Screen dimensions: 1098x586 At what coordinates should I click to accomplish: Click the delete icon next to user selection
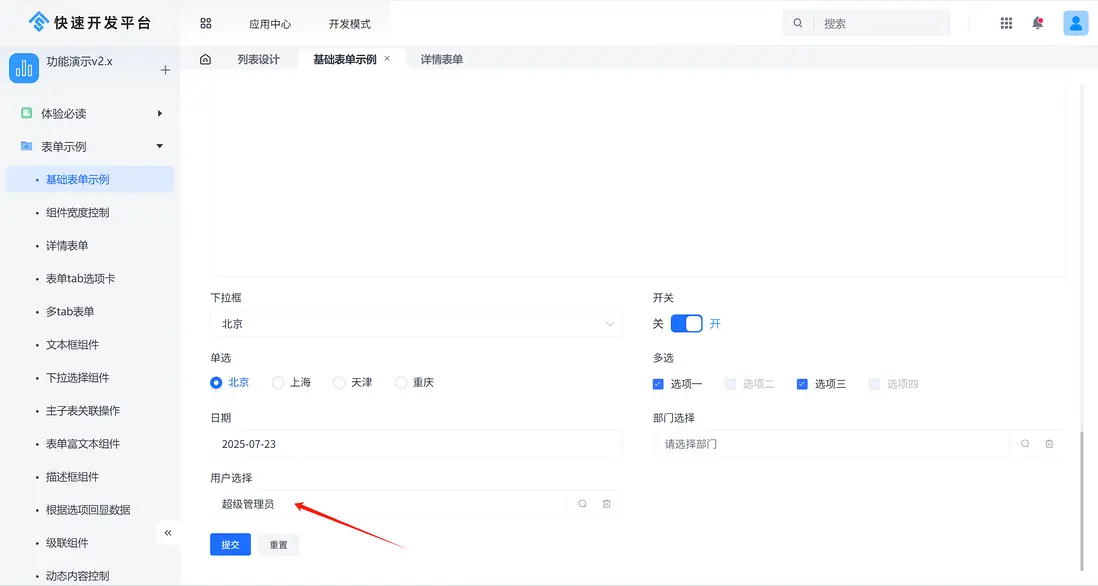click(606, 504)
